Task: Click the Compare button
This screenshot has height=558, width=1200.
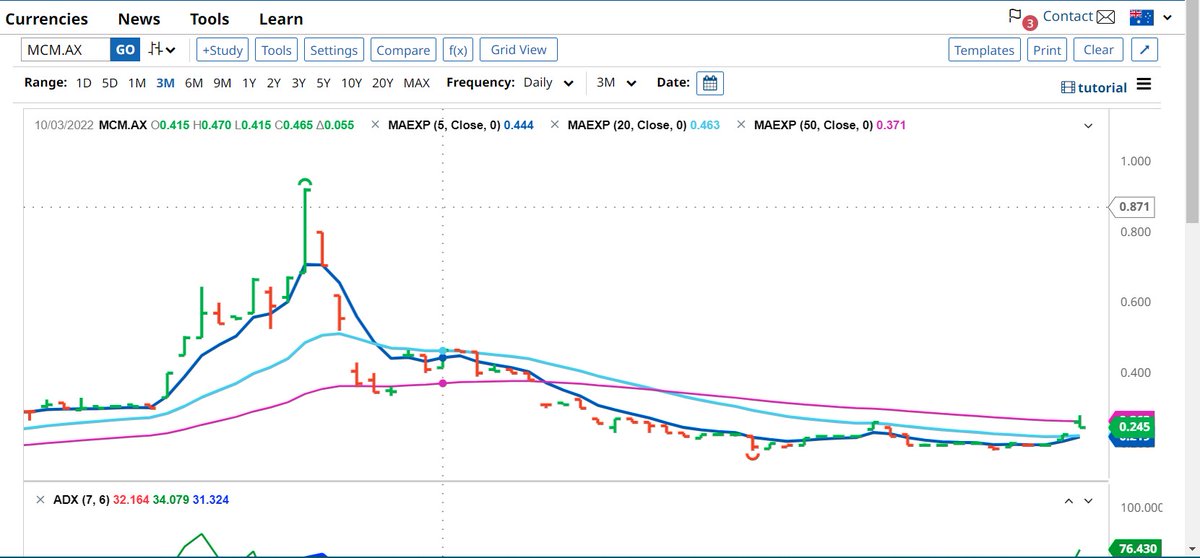Action: tap(403, 50)
